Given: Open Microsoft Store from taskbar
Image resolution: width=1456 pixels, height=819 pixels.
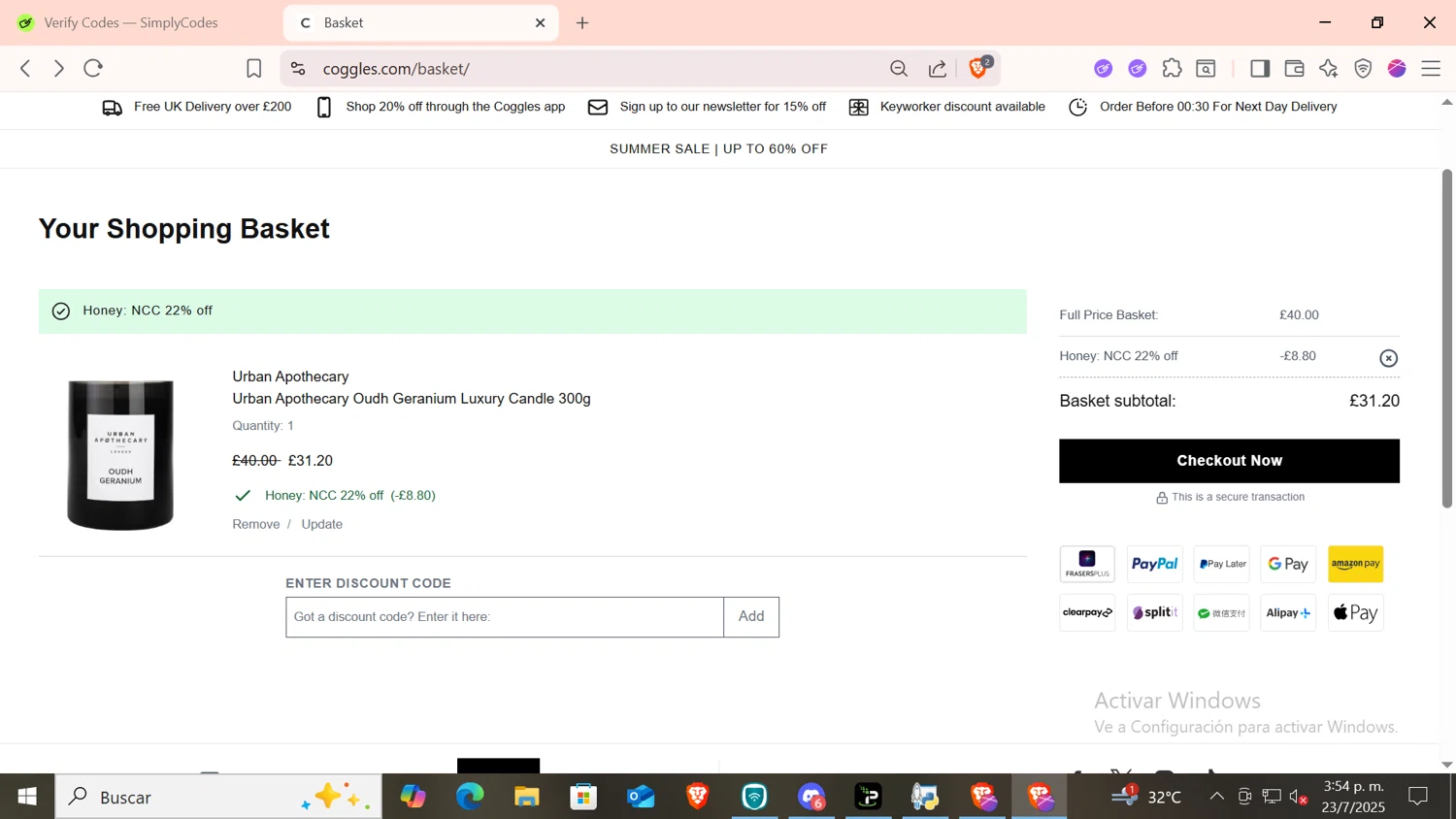Looking at the screenshot, I should coord(583,797).
